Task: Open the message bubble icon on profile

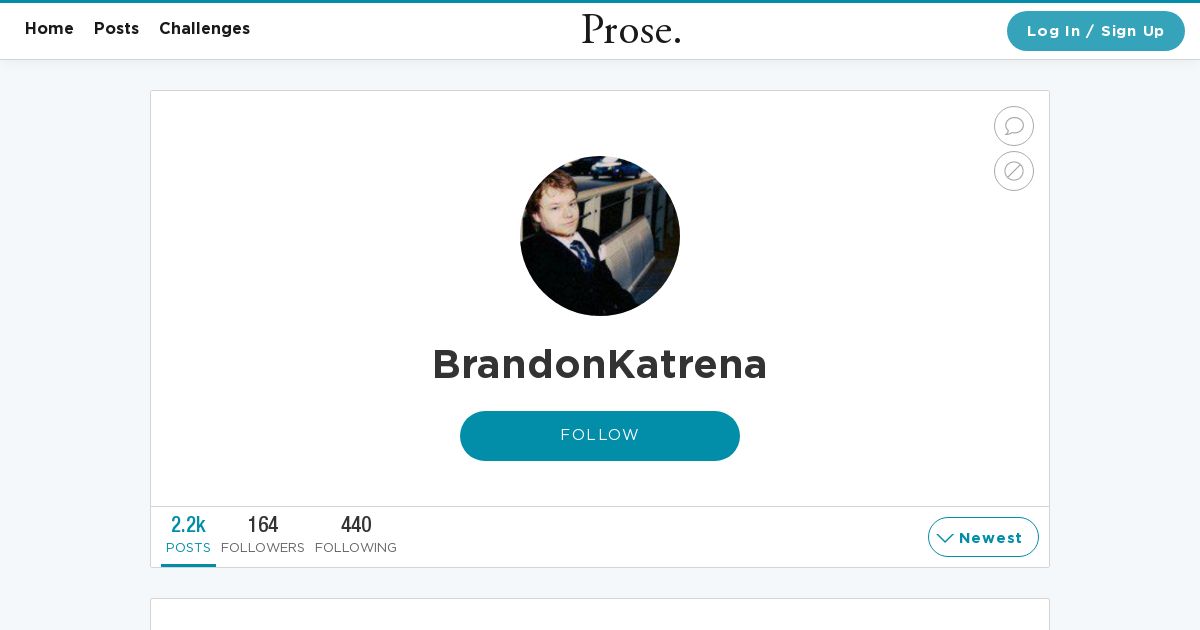Action: click(x=1014, y=126)
